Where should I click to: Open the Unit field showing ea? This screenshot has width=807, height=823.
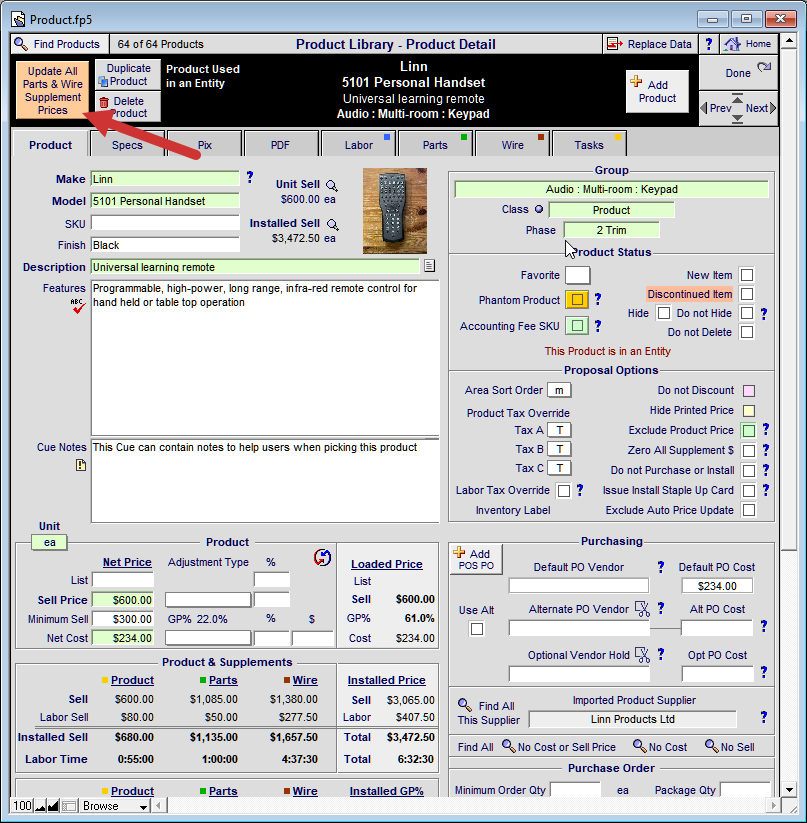point(49,542)
